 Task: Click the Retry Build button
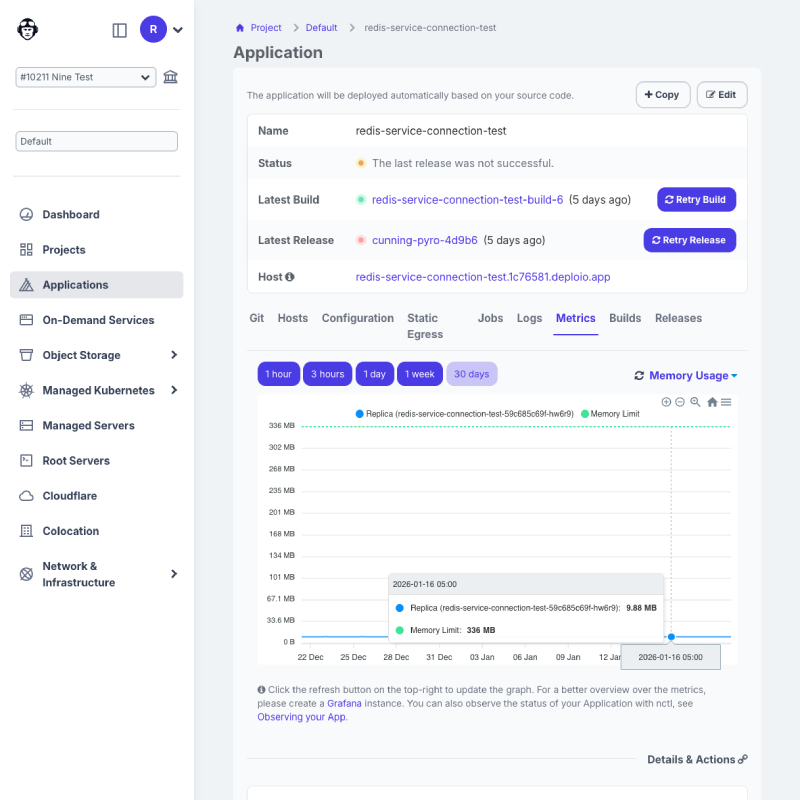[696, 199]
